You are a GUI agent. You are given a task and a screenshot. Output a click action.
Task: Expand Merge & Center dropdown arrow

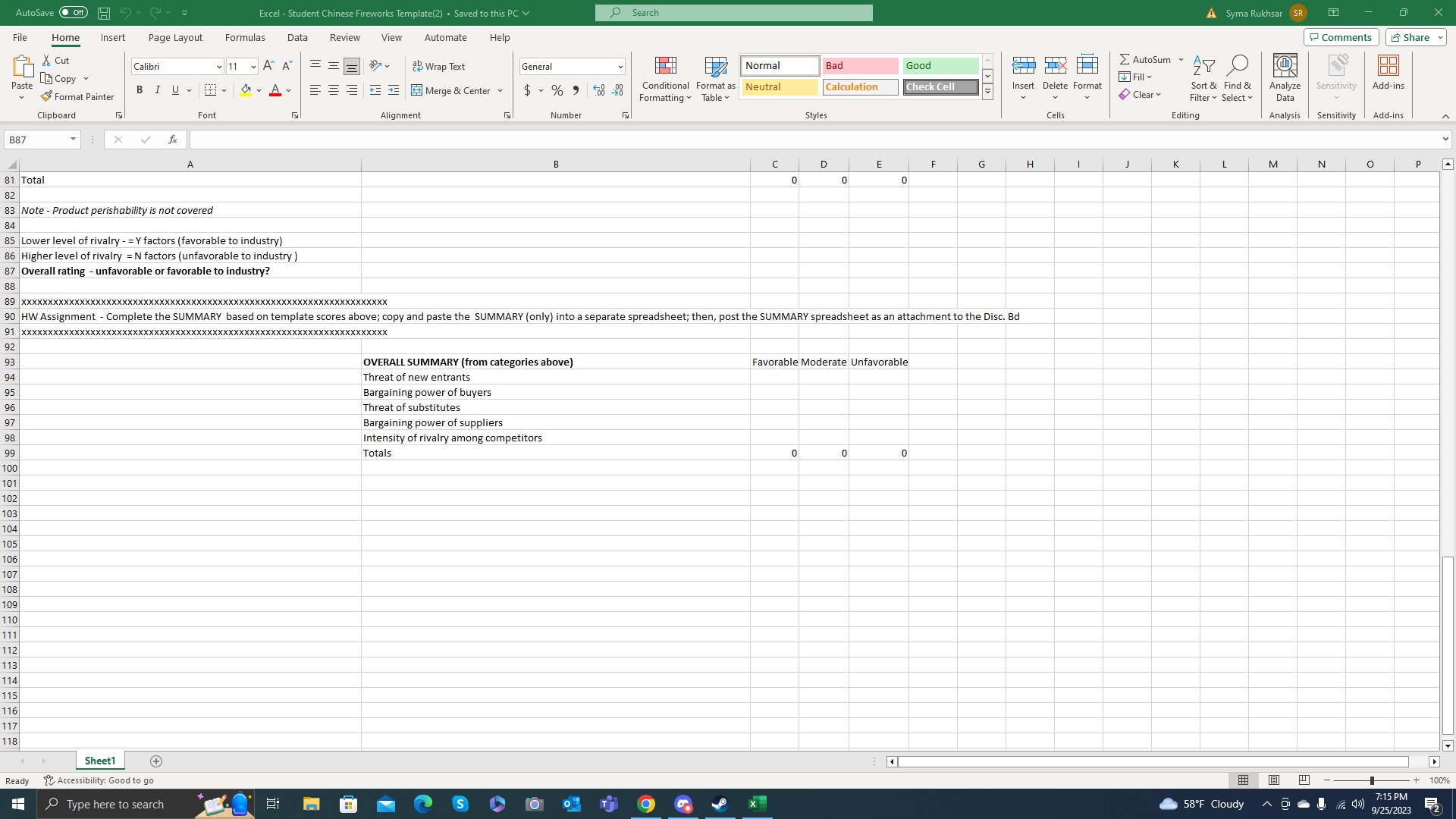(x=500, y=91)
